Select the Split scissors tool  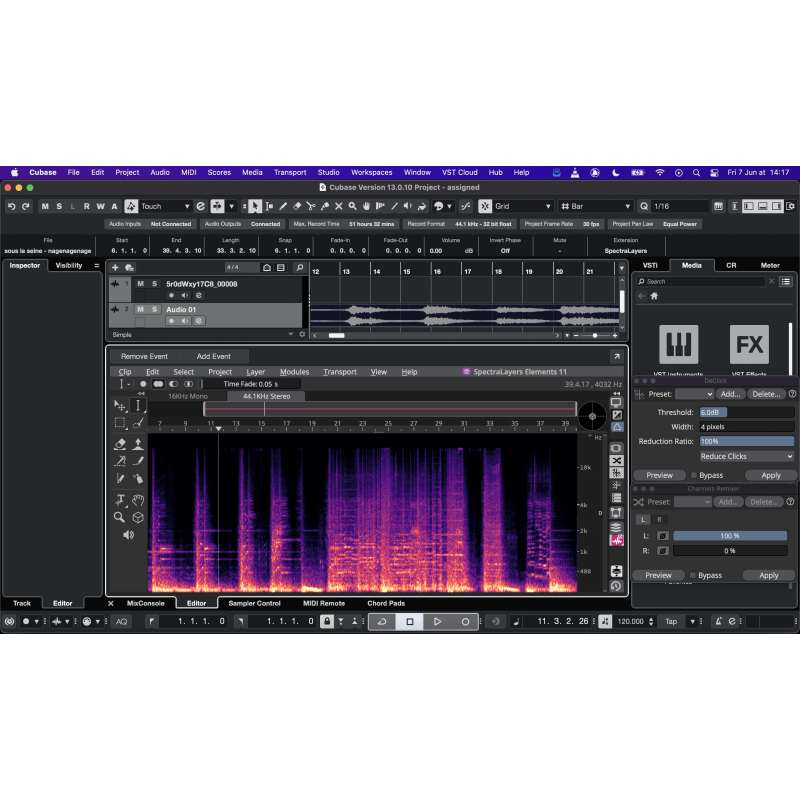(x=311, y=206)
